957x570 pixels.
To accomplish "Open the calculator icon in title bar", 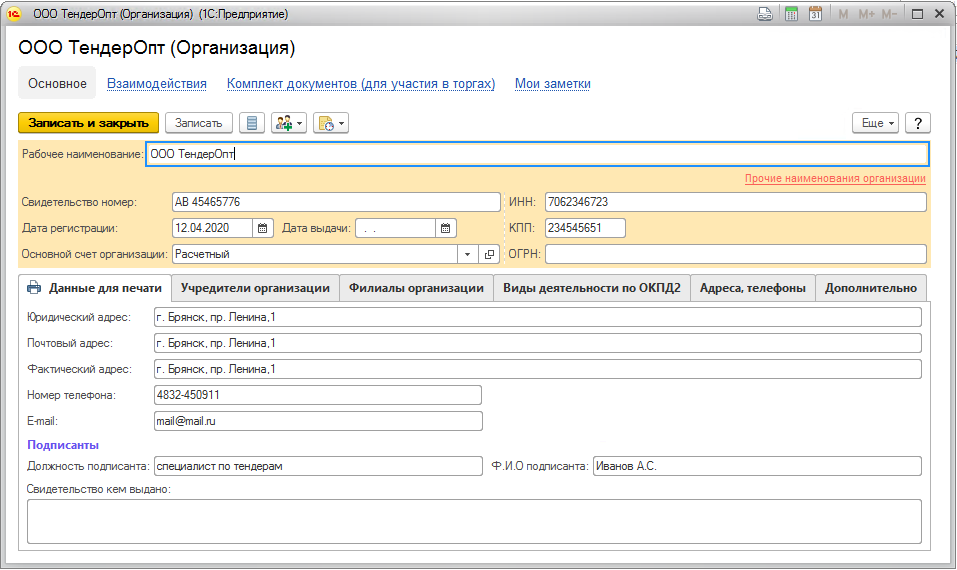I will 791,13.
